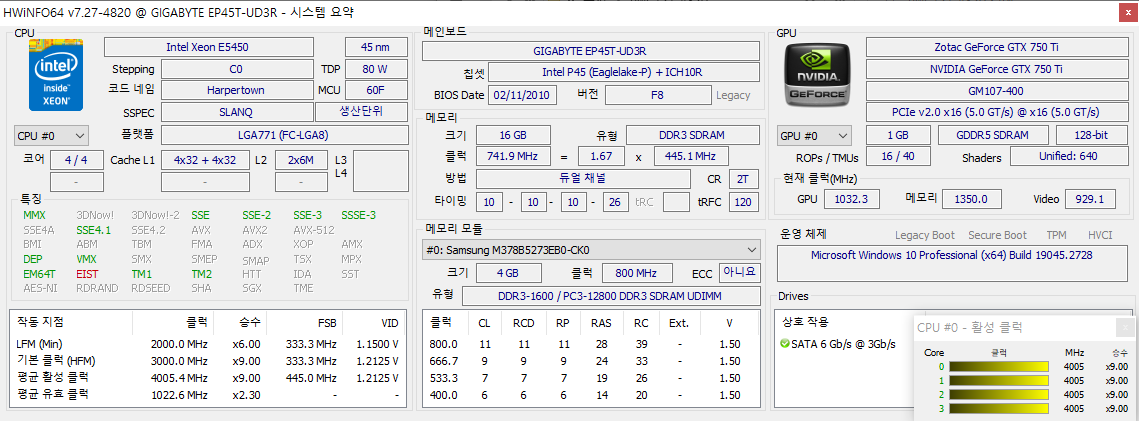The width and height of the screenshot is (1139, 421).
Task: Click the 2x6M L2 cache field
Action: [x=301, y=160]
